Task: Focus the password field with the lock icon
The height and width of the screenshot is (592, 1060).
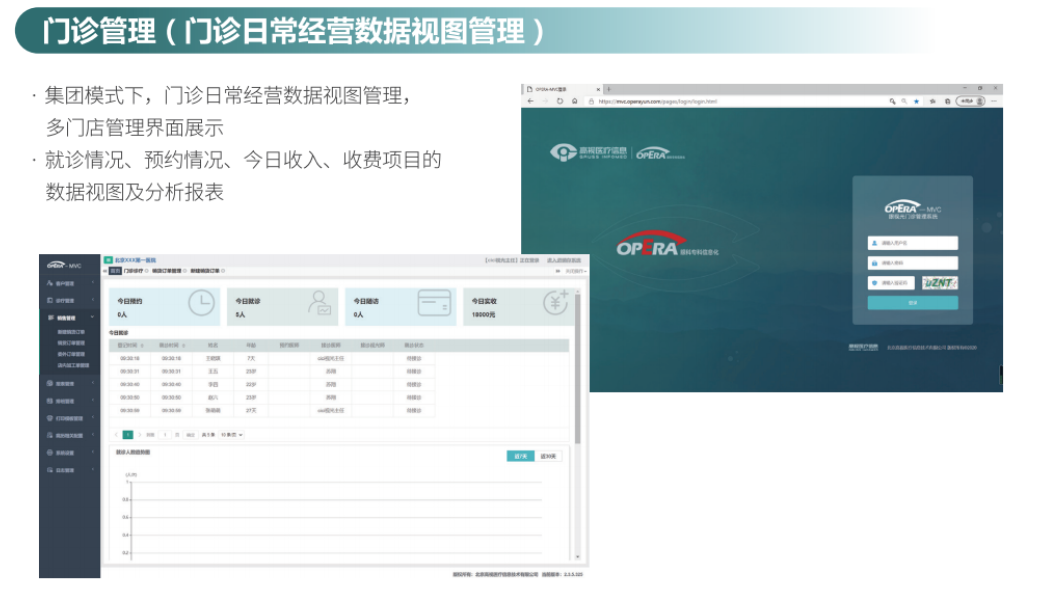Action: tap(913, 263)
